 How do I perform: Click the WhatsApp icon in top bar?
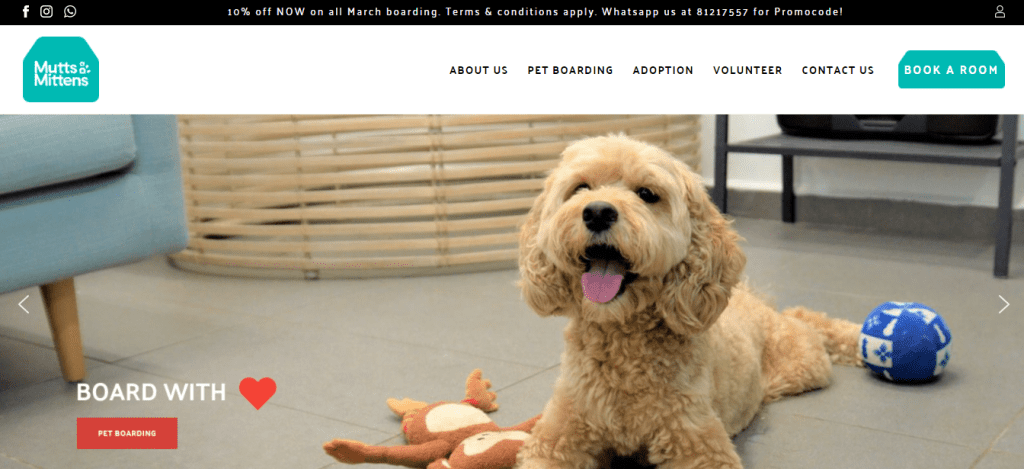point(70,11)
